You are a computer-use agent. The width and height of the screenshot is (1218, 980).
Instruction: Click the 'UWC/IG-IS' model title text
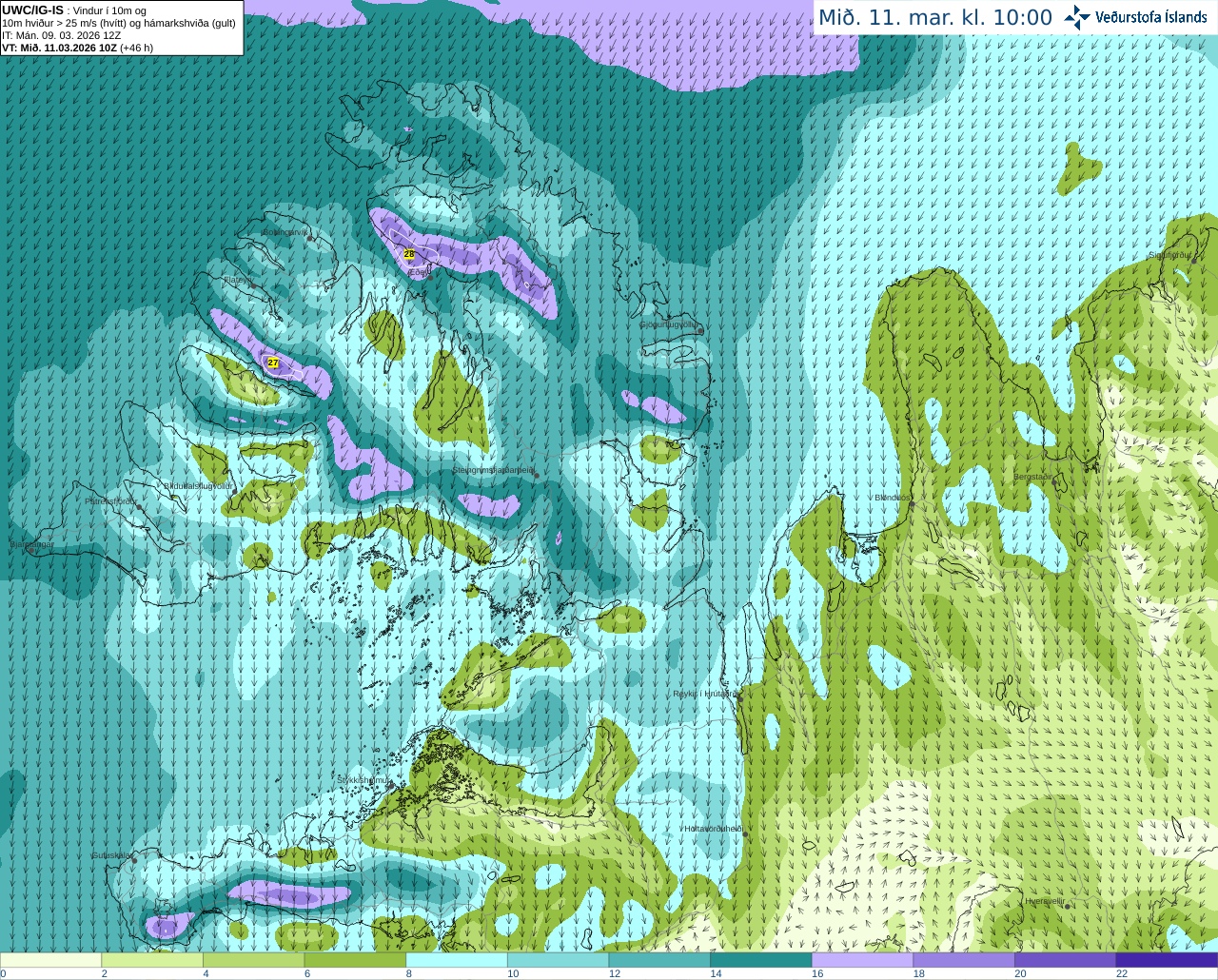tap(32, 10)
